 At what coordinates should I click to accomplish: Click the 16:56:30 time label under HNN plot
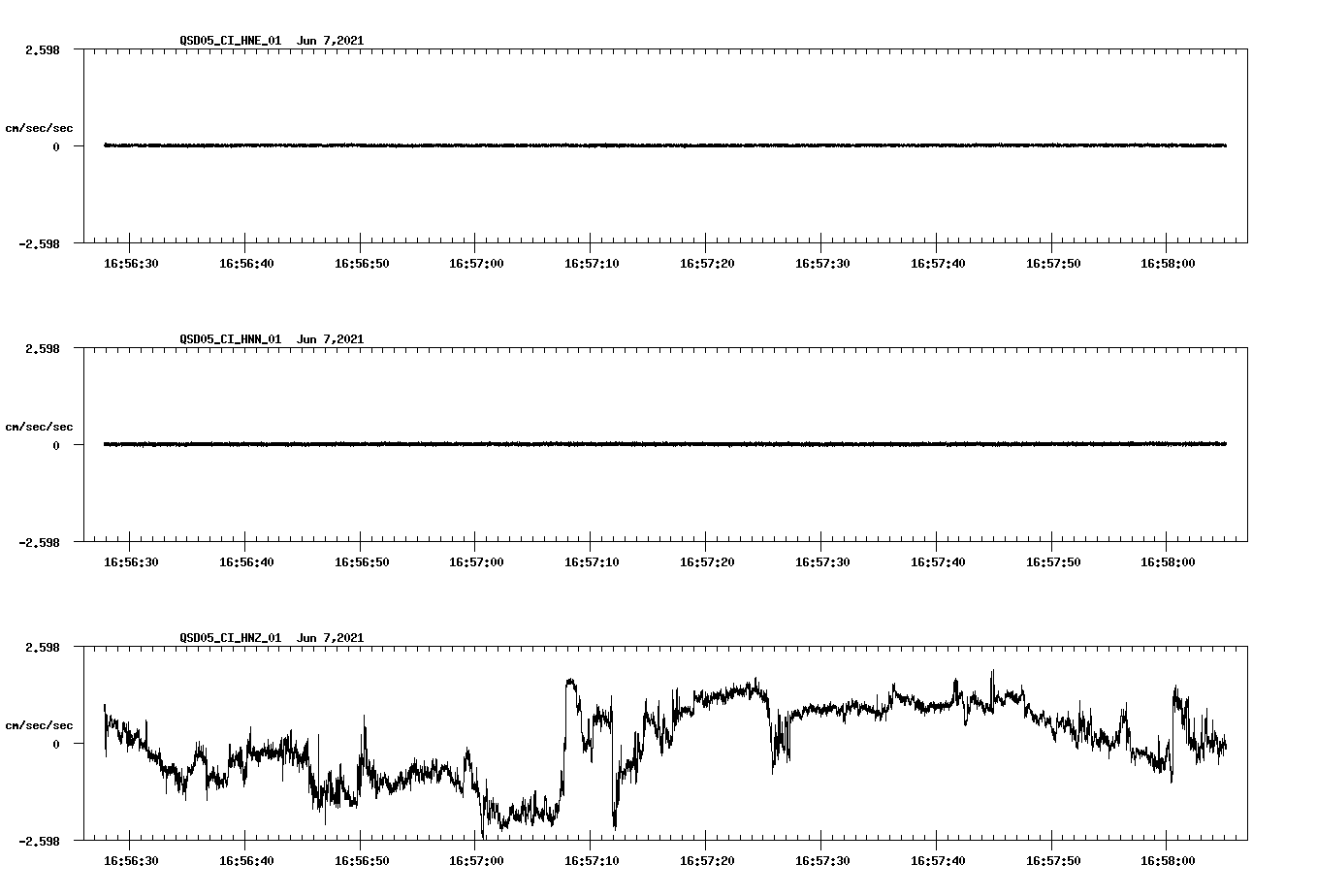131,562
